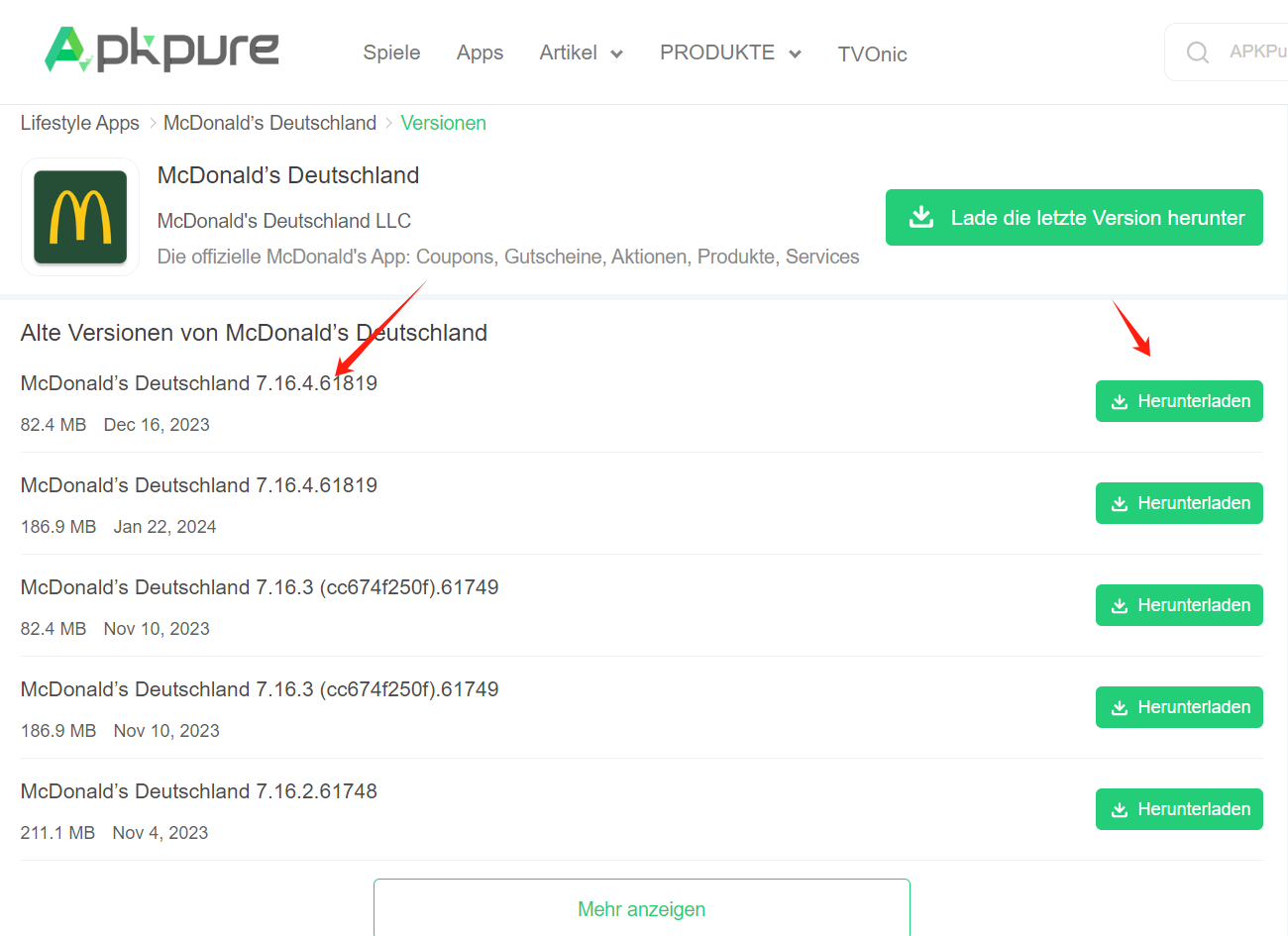Viewport: 1288px width, 936px height.
Task: Open the McDonald's Deutschland breadcrumb link
Action: click(x=269, y=123)
